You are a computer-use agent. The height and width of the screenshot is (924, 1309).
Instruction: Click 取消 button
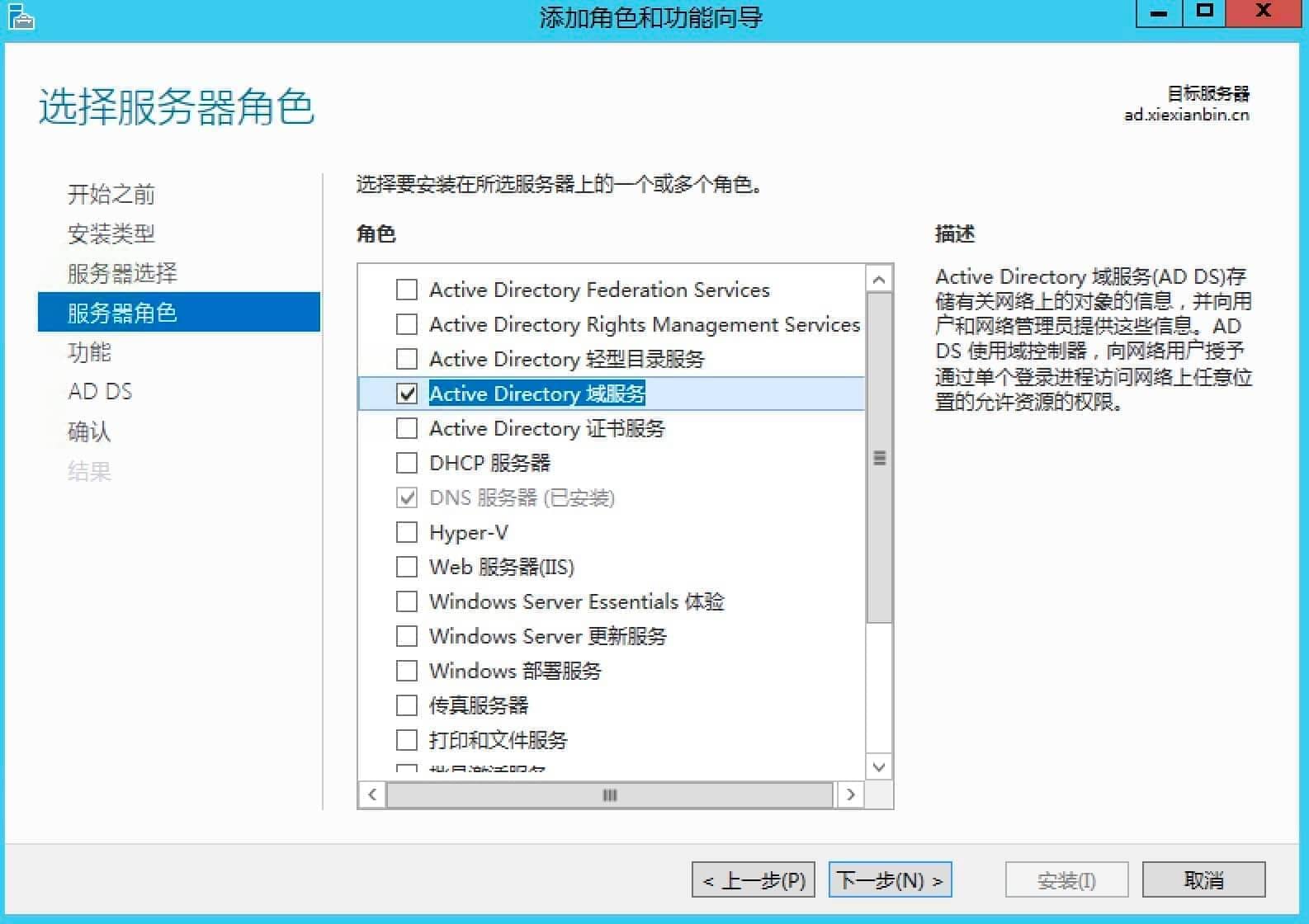pyautogui.click(x=1203, y=880)
